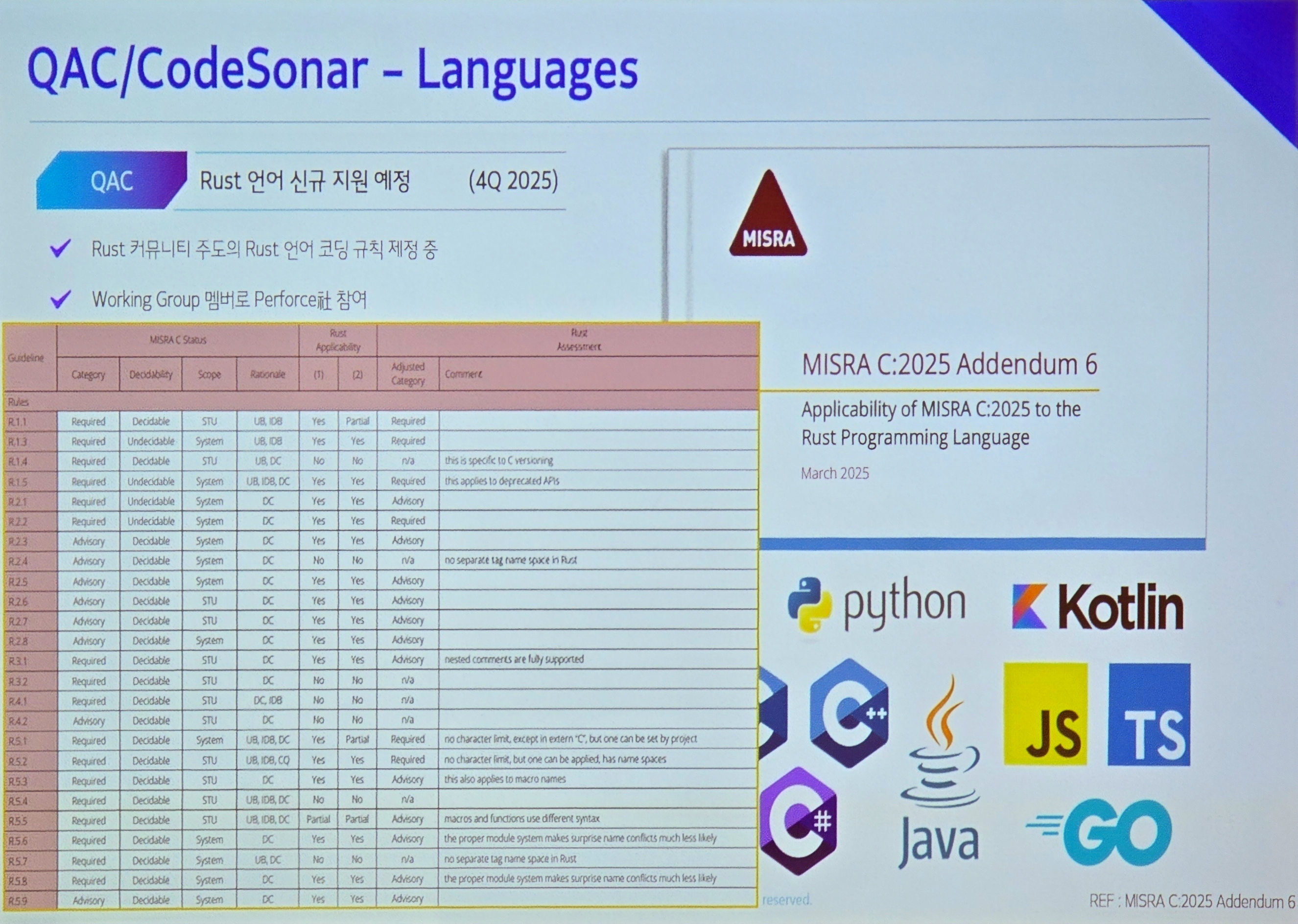Image resolution: width=1298 pixels, height=924 pixels.
Task: Select the R.1.4 guideline row label
Action: pyautogui.click(x=18, y=462)
